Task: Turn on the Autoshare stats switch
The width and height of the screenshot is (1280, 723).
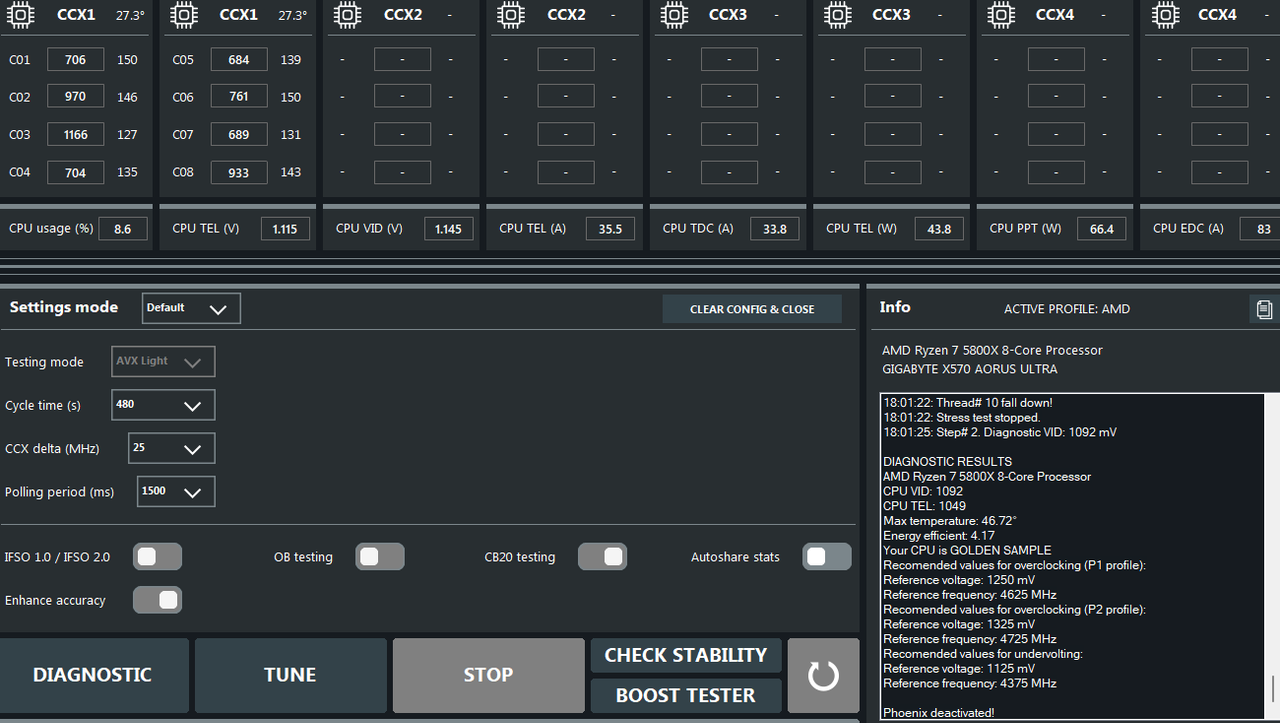Action: pyautogui.click(x=827, y=556)
